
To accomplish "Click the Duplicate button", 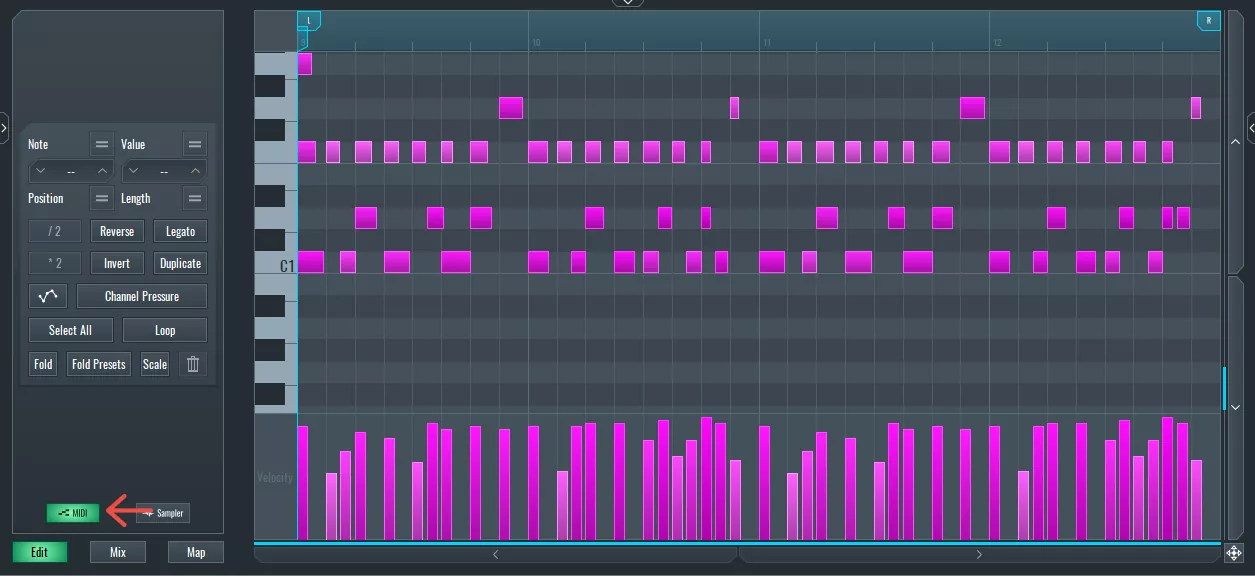I will click(179, 263).
